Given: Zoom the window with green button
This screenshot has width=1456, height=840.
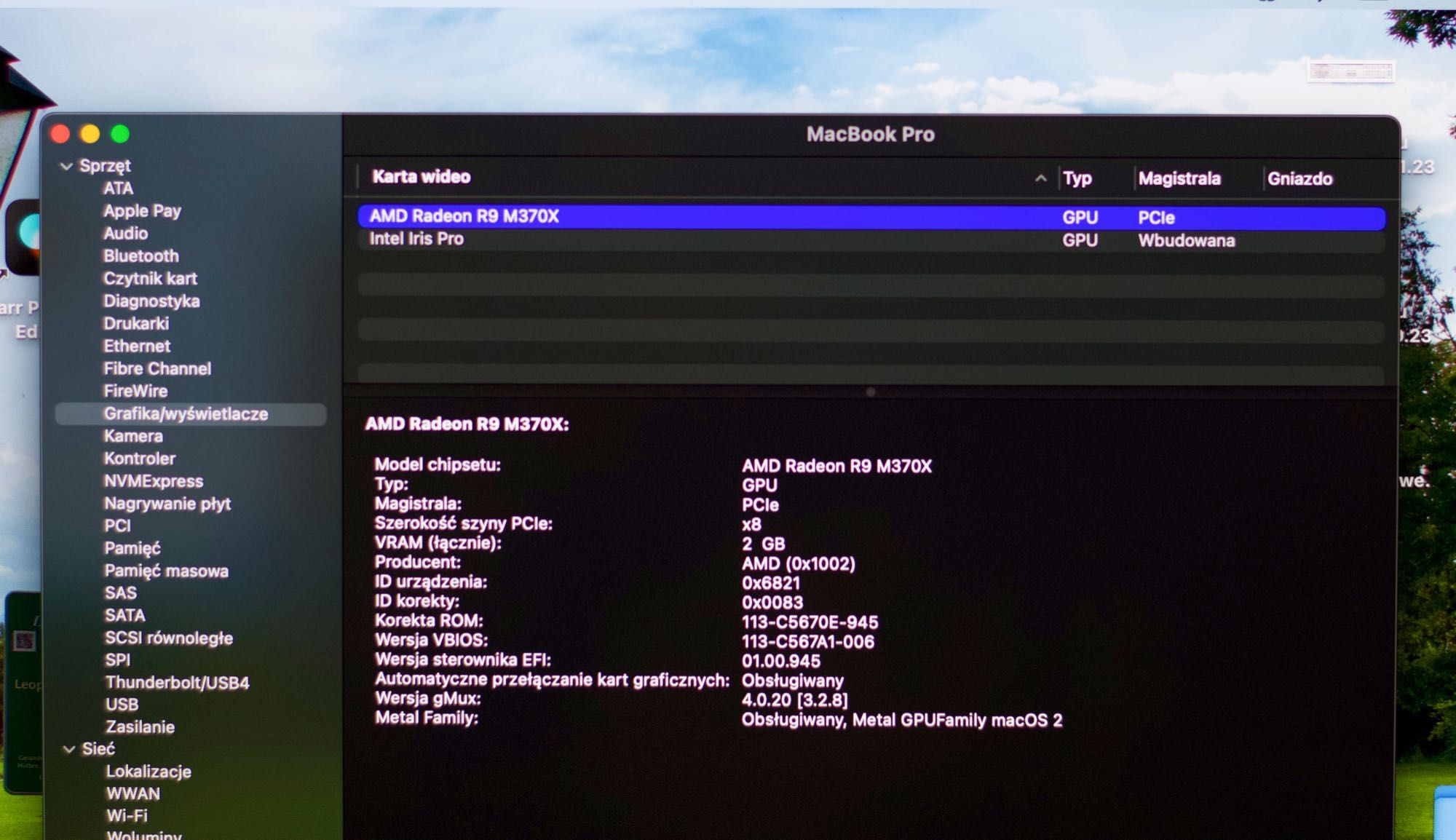Looking at the screenshot, I should tap(120, 134).
